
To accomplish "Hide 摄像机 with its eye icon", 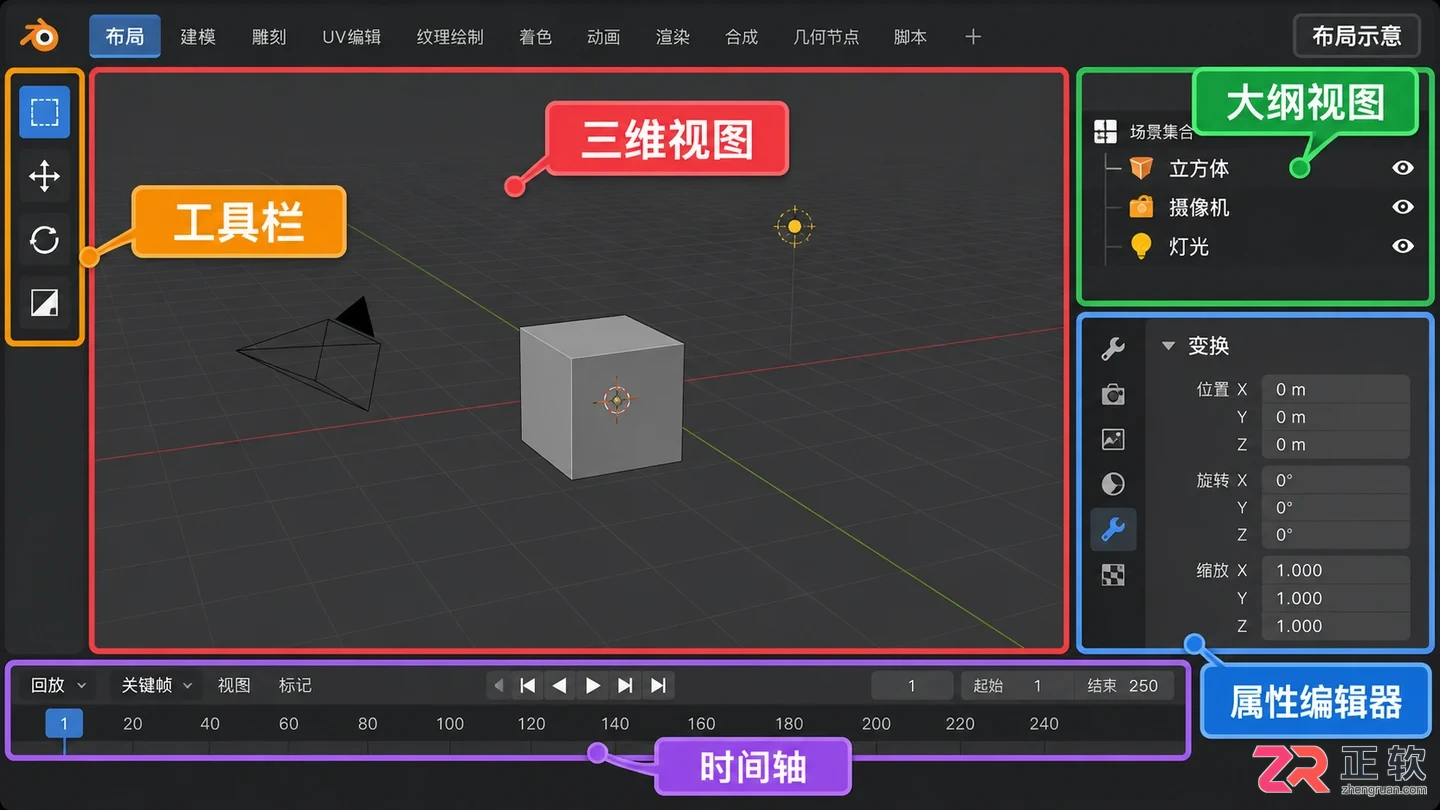I will (1403, 207).
